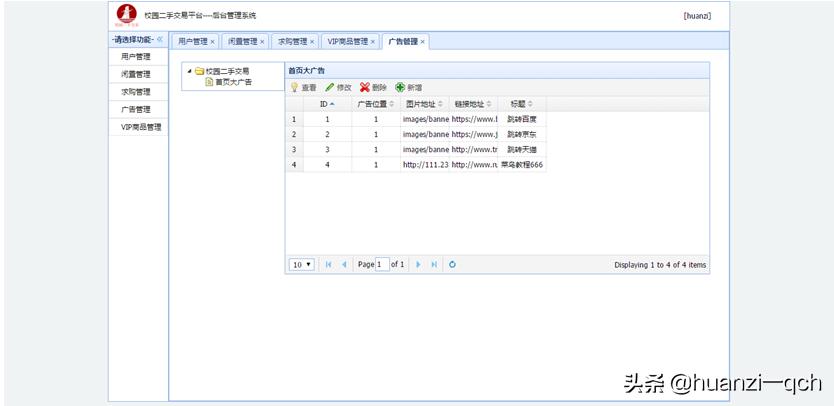Image resolution: width=834 pixels, height=406 pixels.
Task: Open VIP商品管理 from the sidebar menu
Action: (x=138, y=127)
